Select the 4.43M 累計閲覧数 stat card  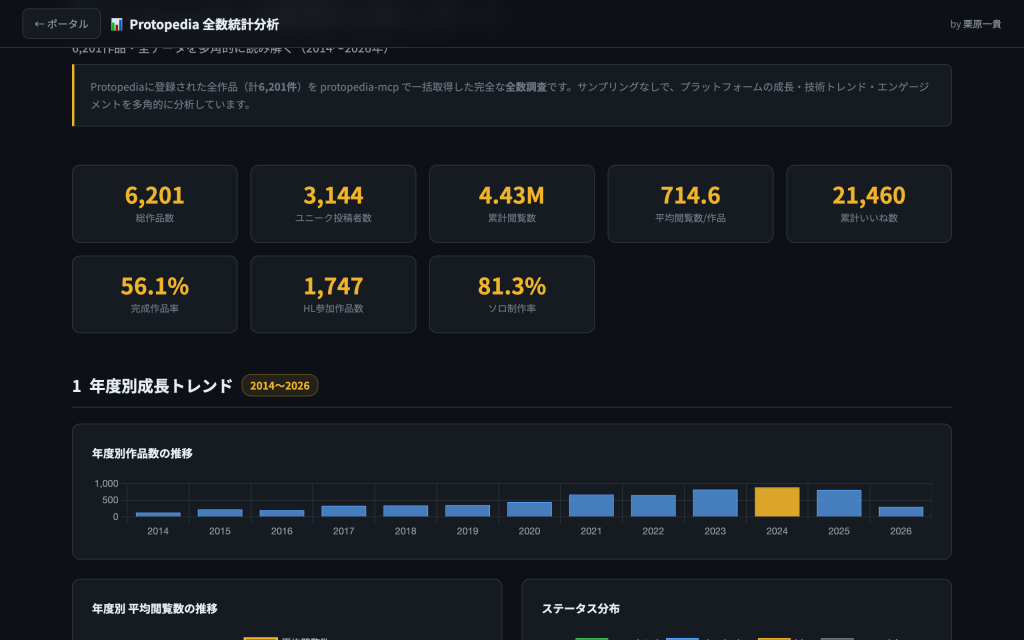point(511,204)
